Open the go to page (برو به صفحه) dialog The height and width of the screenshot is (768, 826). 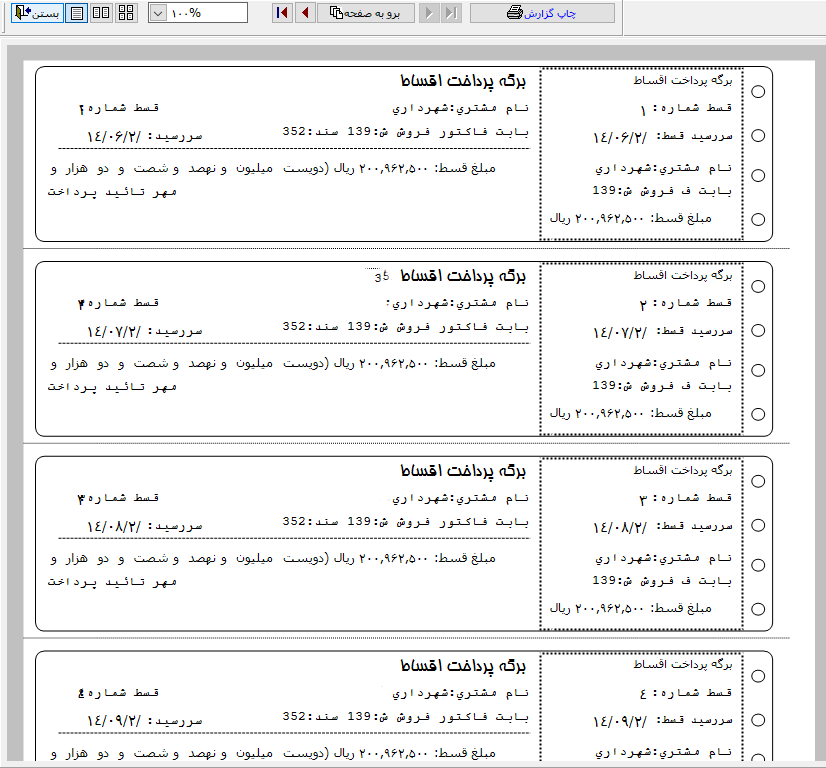pyautogui.click(x=366, y=13)
